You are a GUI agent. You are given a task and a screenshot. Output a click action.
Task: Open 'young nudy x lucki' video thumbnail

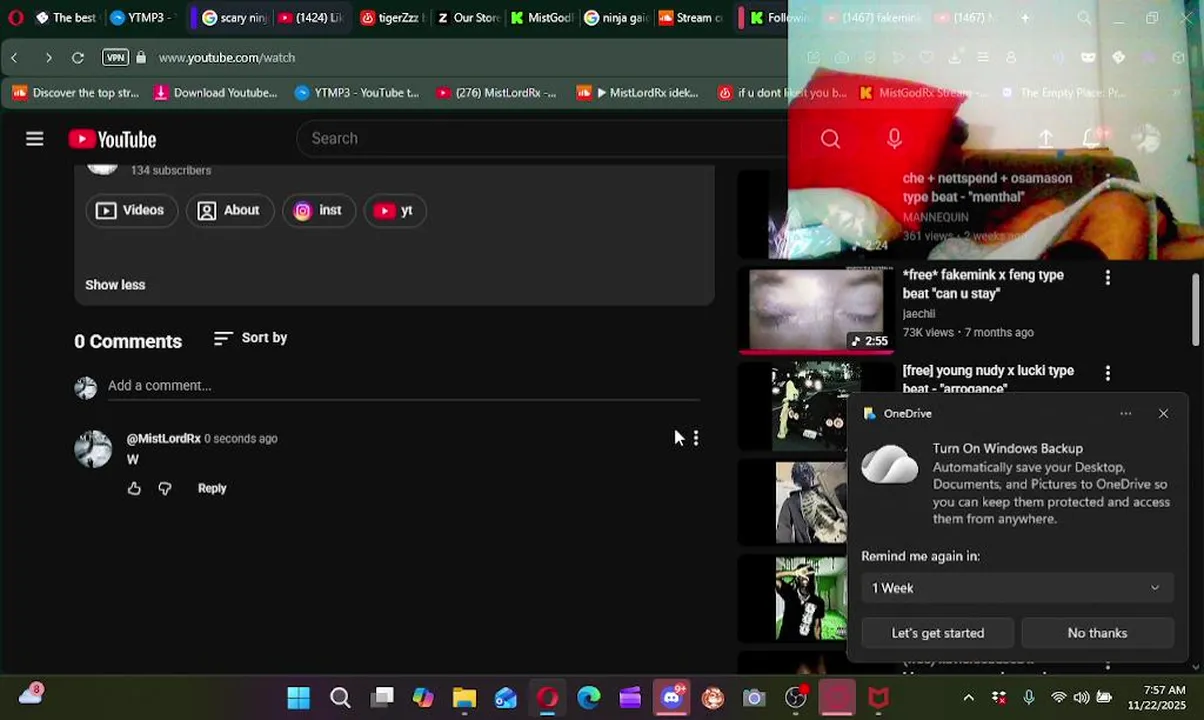pyautogui.click(x=816, y=405)
